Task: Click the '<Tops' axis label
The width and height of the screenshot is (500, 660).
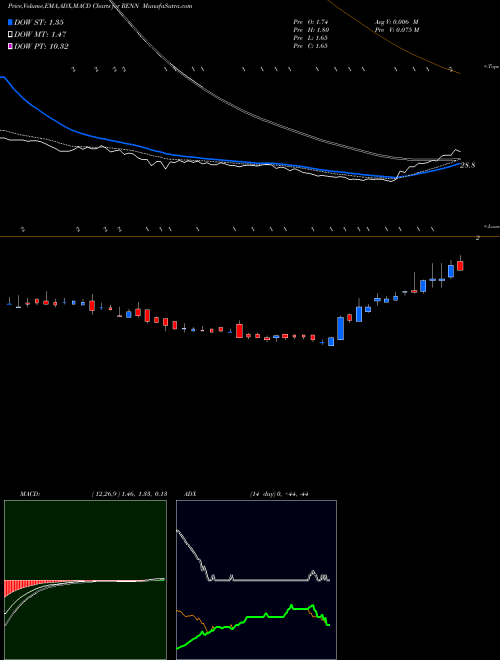Action: [491, 67]
